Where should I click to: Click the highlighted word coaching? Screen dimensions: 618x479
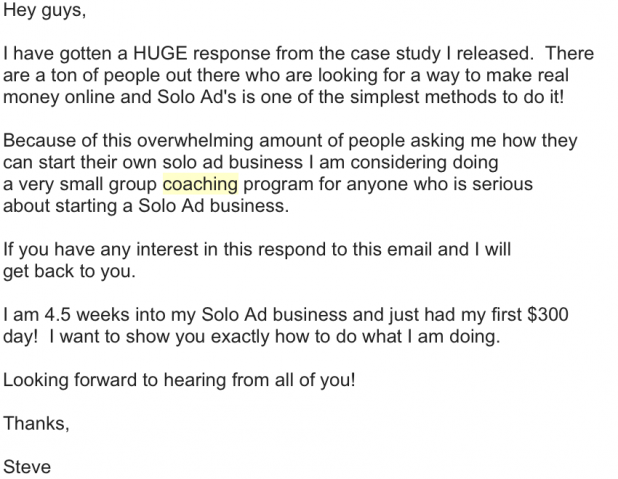point(200,185)
